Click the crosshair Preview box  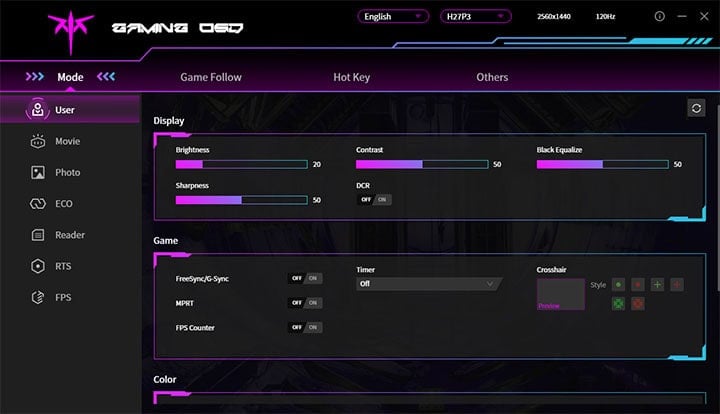click(x=560, y=294)
